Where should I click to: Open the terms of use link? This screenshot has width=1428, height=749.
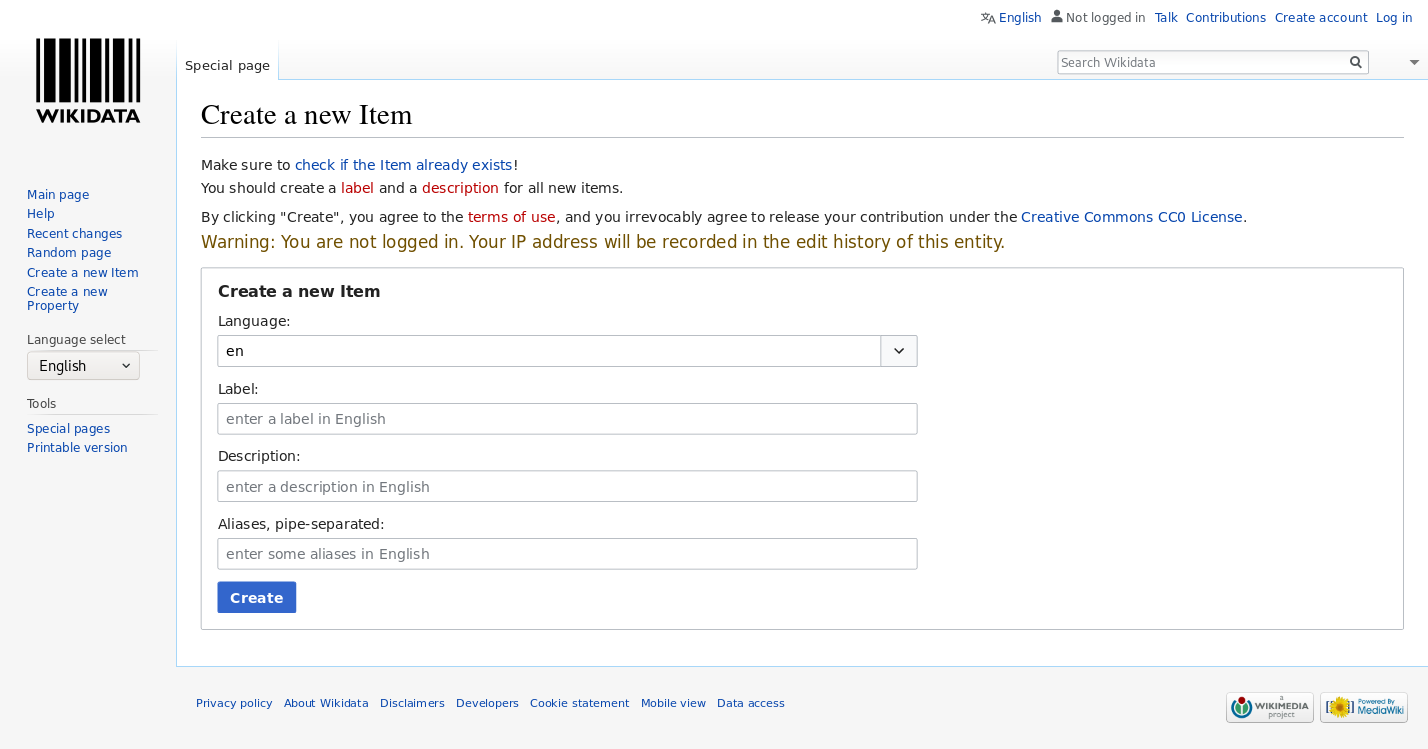[x=511, y=217]
